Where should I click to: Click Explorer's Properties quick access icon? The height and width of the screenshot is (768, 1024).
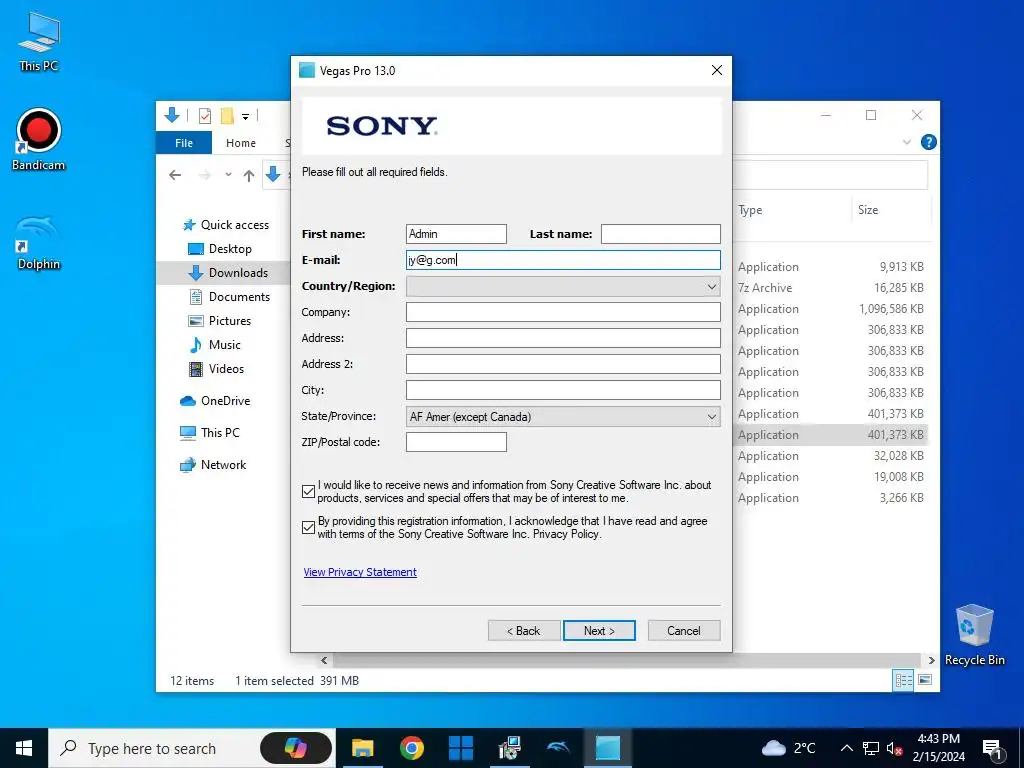[x=204, y=116]
